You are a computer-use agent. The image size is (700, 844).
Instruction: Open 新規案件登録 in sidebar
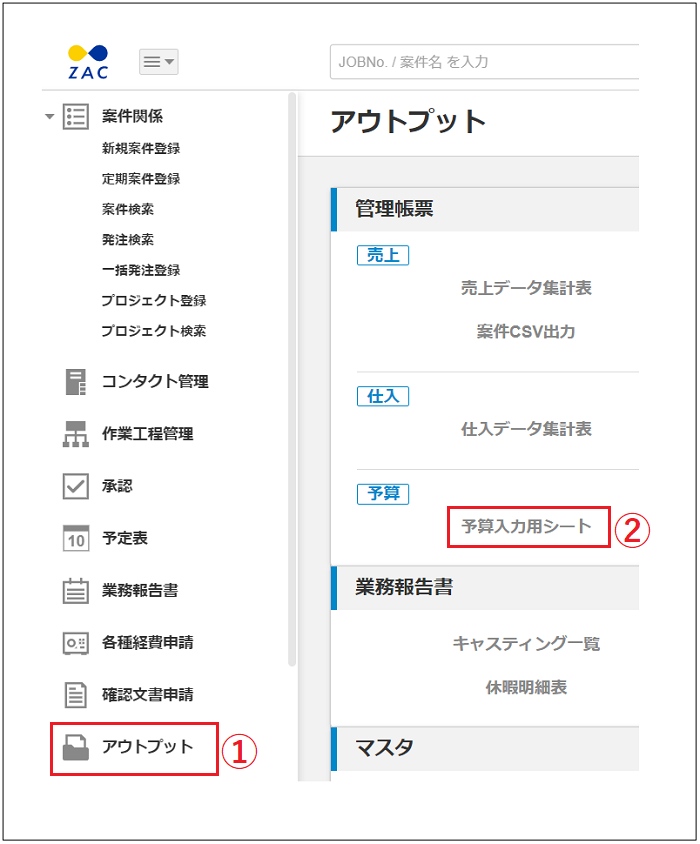pos(140,149)
